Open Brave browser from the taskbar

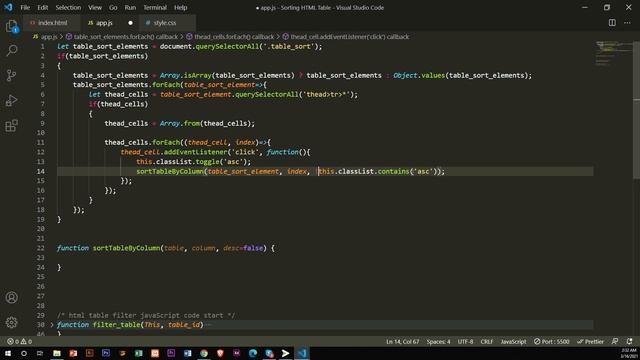[220, 353]
